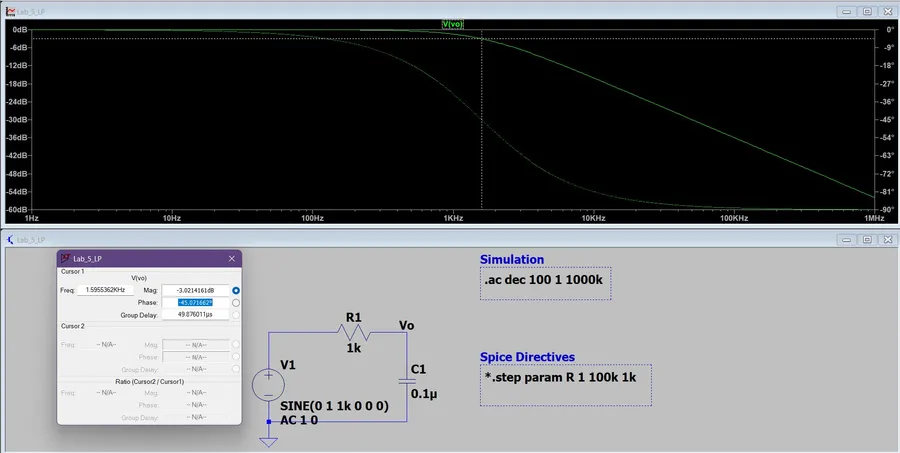
Task: Click the Vo net label
Action: [x=406, y=326]
